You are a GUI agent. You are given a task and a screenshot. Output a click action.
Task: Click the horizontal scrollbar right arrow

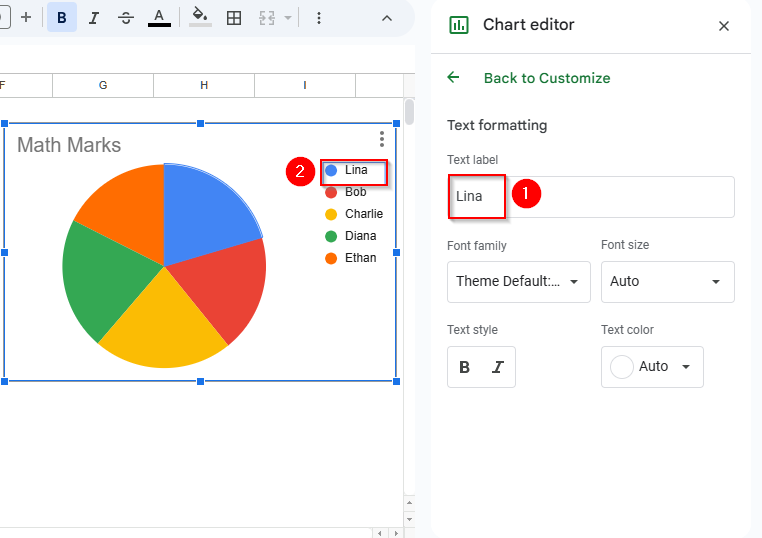tap(397, 533)
